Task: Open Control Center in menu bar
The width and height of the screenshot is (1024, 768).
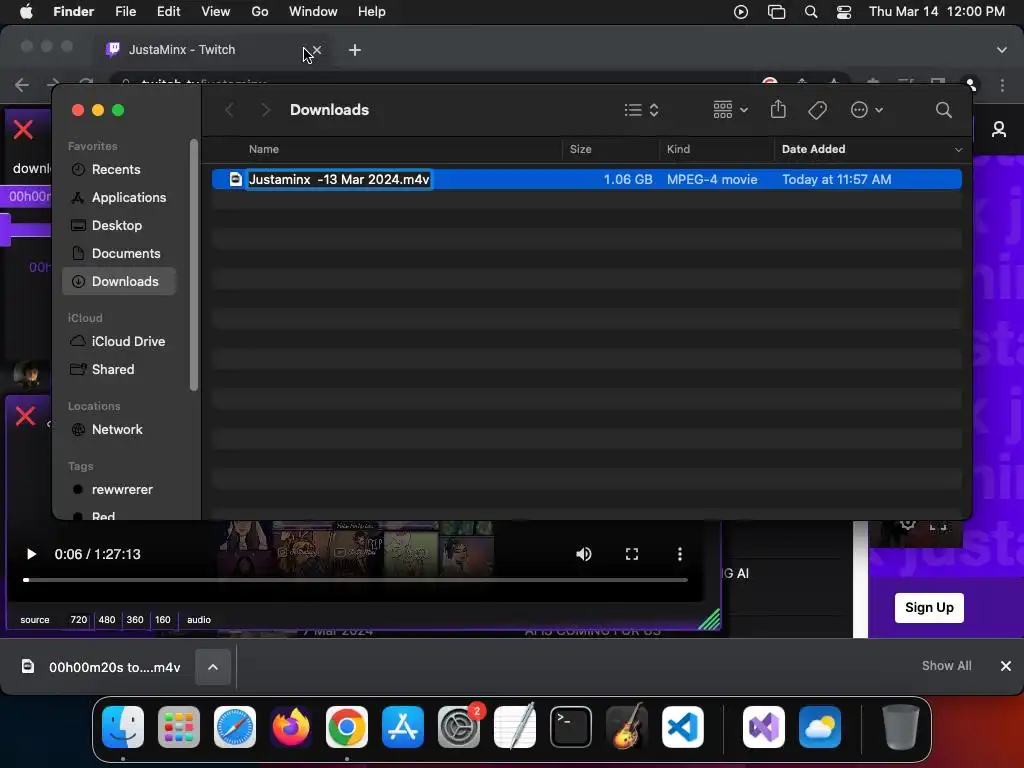Action: [x=844, y=12]
